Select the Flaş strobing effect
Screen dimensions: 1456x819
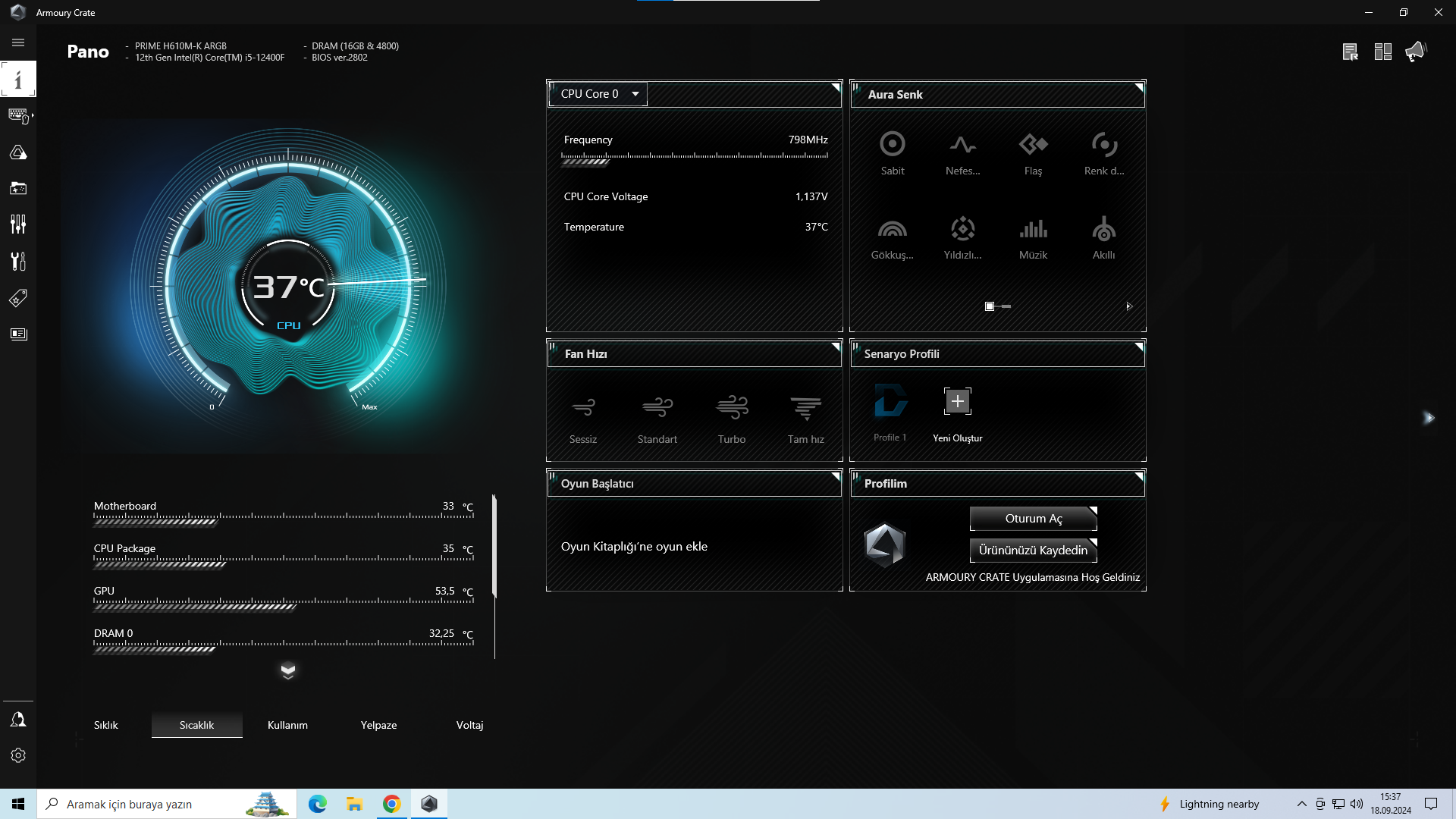pyautogui.click(x=1034, y=154)
